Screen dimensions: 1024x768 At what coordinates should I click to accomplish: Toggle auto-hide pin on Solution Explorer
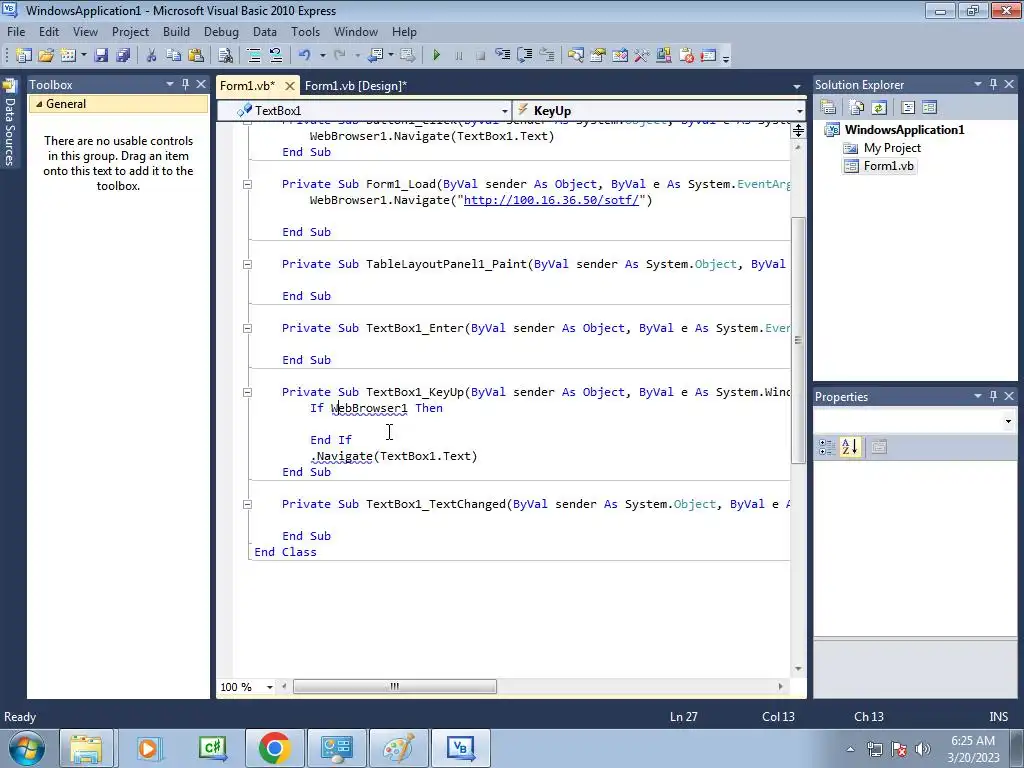tap(993, 84)
